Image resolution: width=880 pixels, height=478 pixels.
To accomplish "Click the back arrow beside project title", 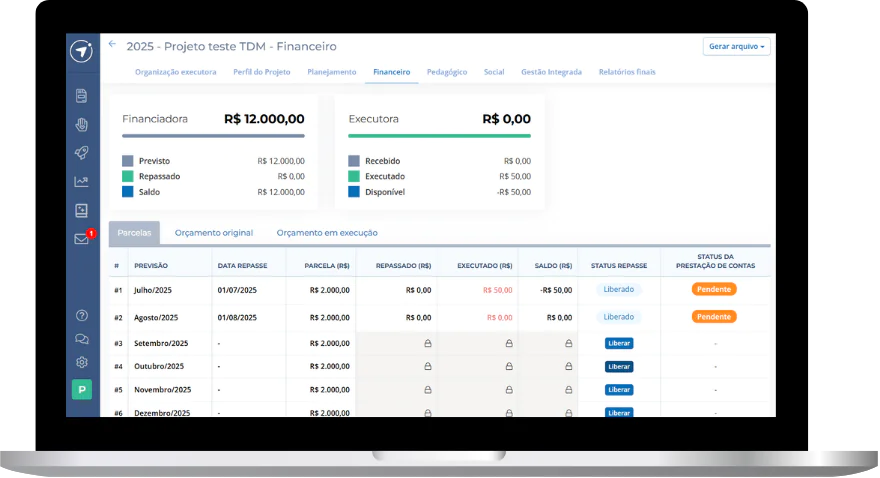I will 112,44.
